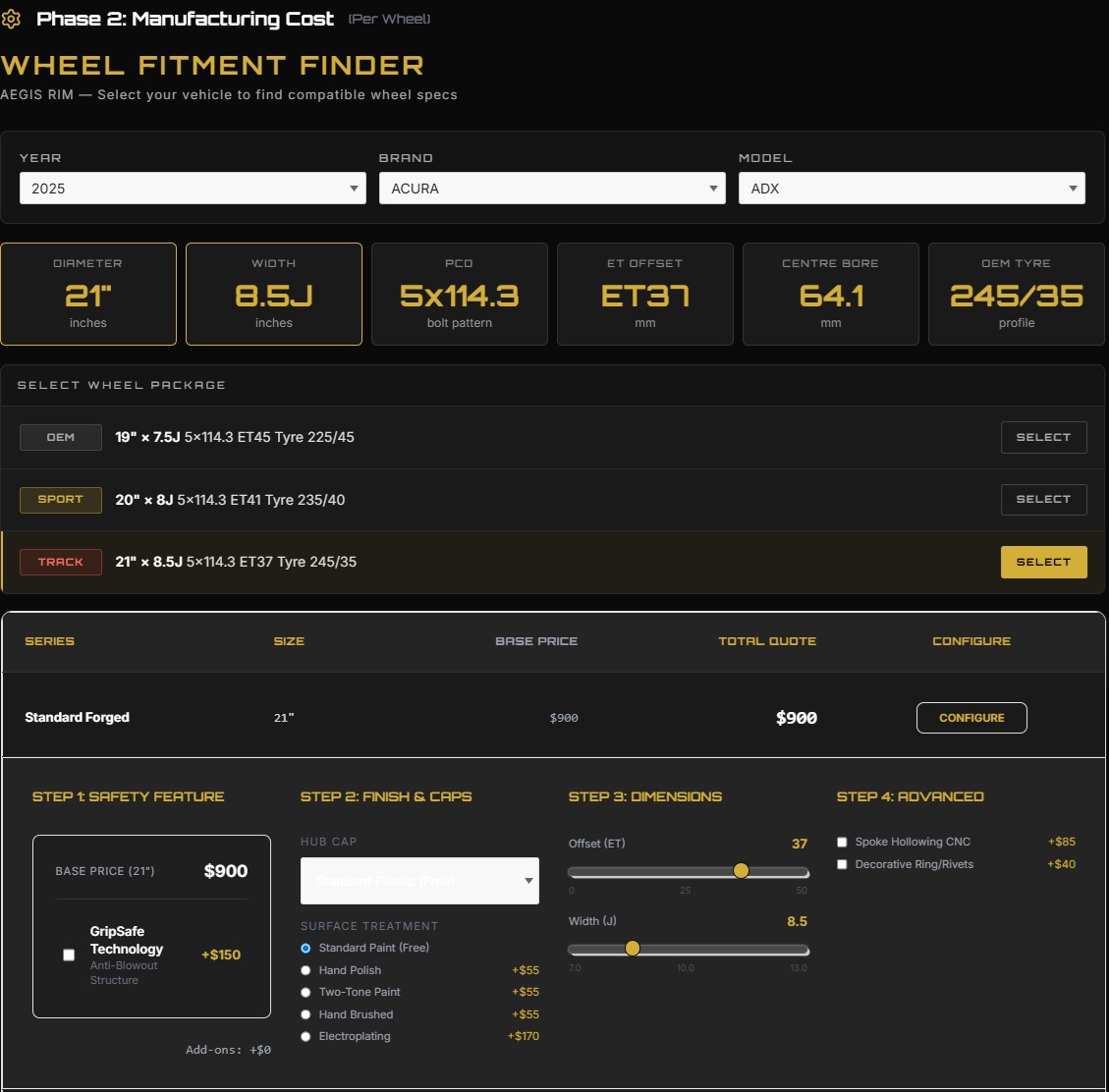The height and width of the screenshot is (1092, 1109).
Task: Click the 21" × 8.5J package description
Action: [236, 562]
